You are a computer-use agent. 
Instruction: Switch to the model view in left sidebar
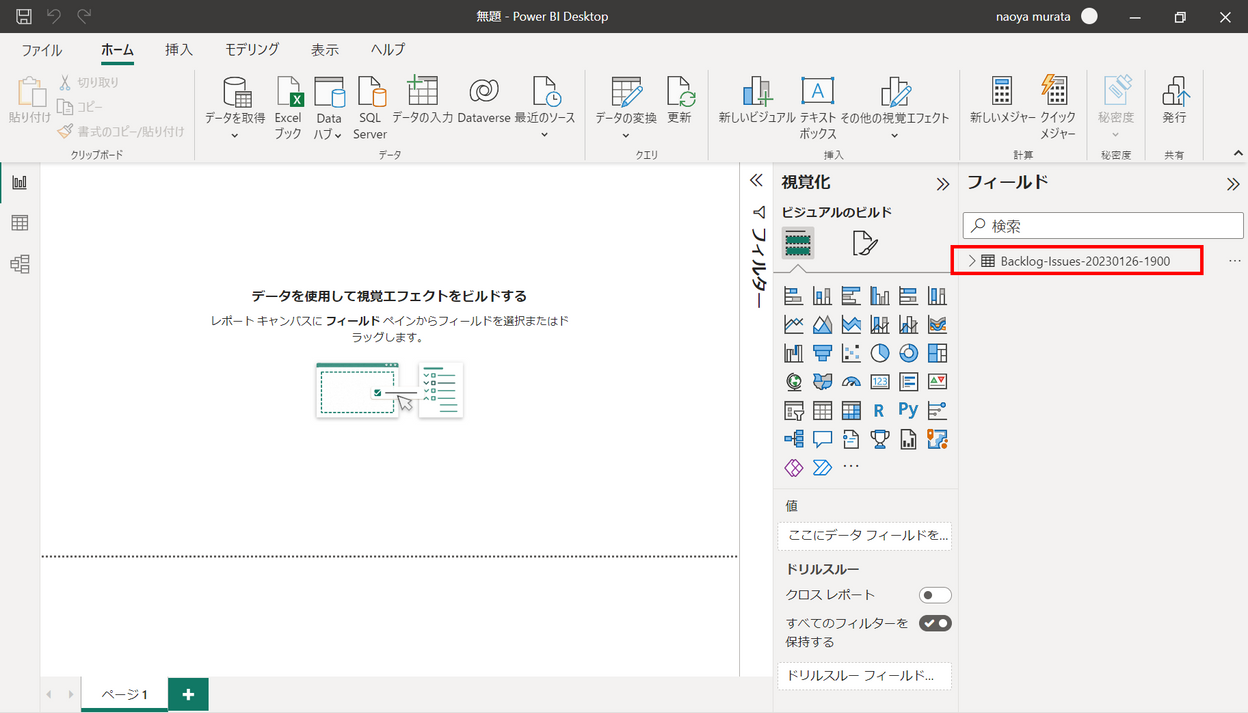coord(19,264)
